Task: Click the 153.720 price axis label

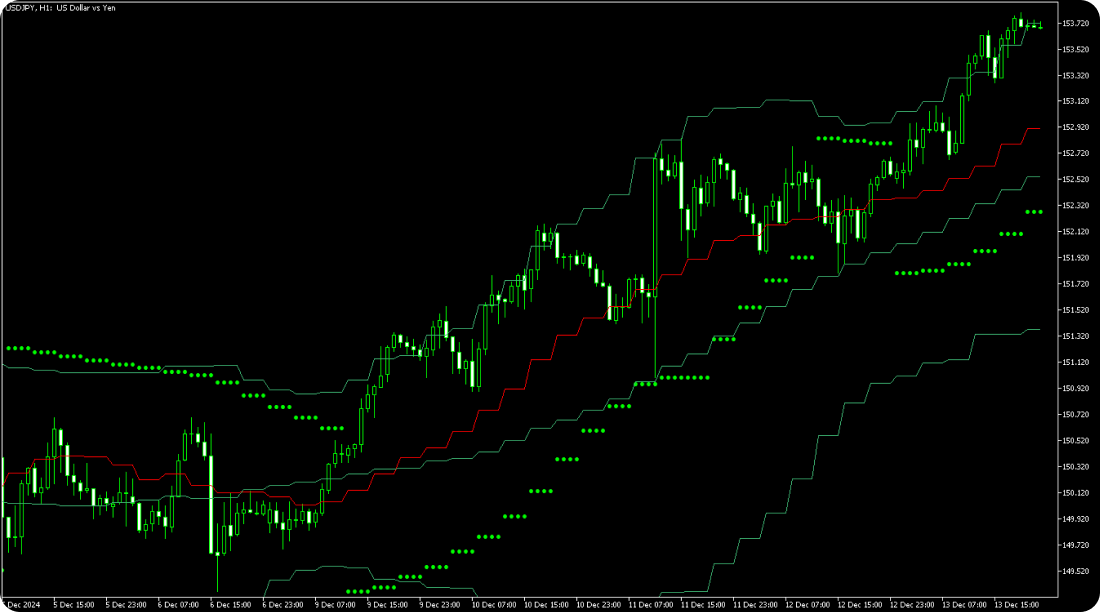Action: coord(1075,23)
